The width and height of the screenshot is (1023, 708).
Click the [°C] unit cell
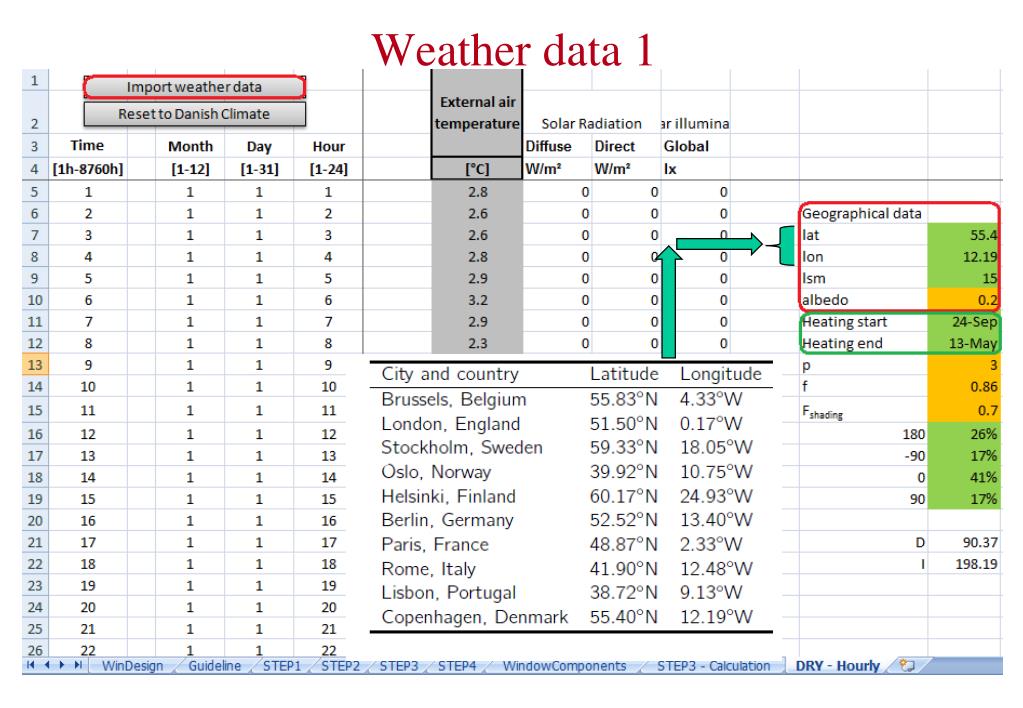477,168
